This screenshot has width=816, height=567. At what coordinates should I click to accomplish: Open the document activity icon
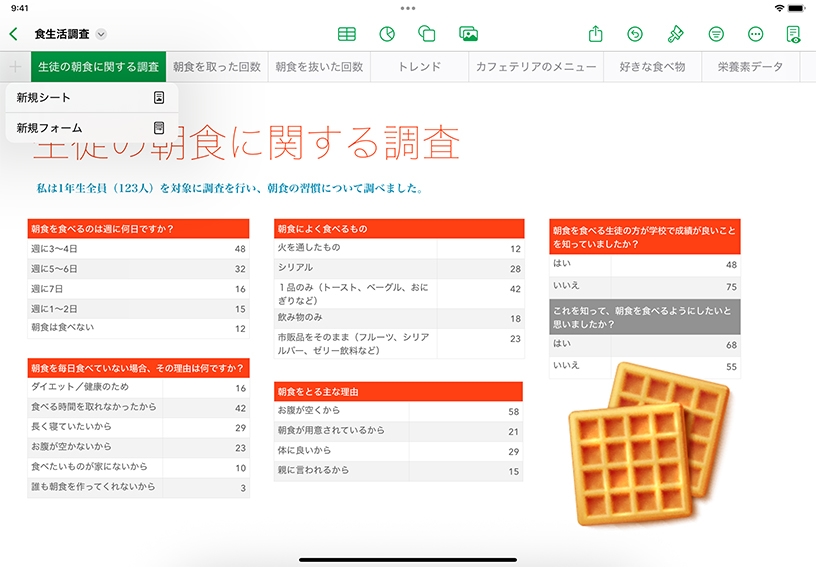coord(794,34)
